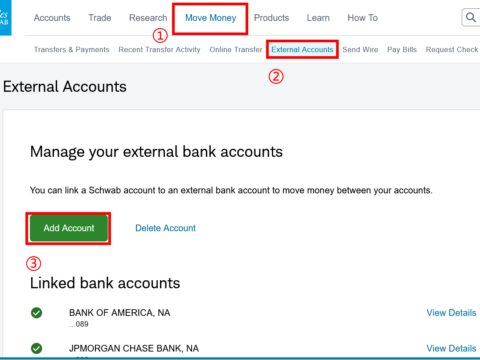Click JPMorgan Chase green checkmark icon
Viewport: 480px width, 360px height.
(x=36, y=348)
